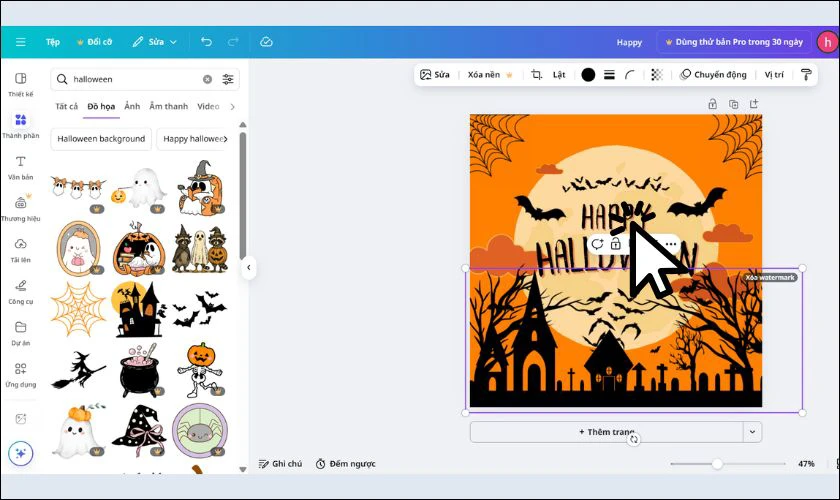The width and height of the screenshot is (840, 500).
Task: Open the Tệp file menu
Action: point(52,42)
